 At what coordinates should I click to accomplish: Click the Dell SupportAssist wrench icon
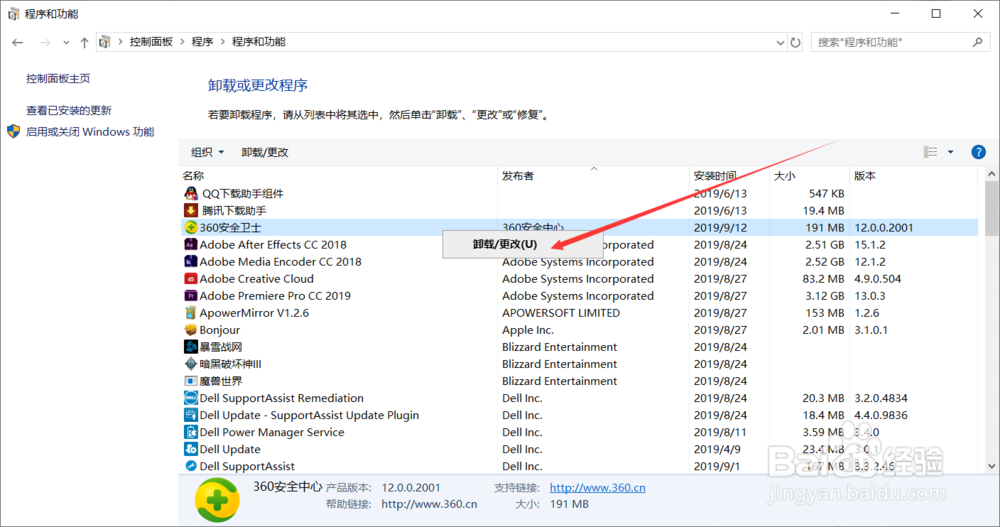(x=191, y=466)
